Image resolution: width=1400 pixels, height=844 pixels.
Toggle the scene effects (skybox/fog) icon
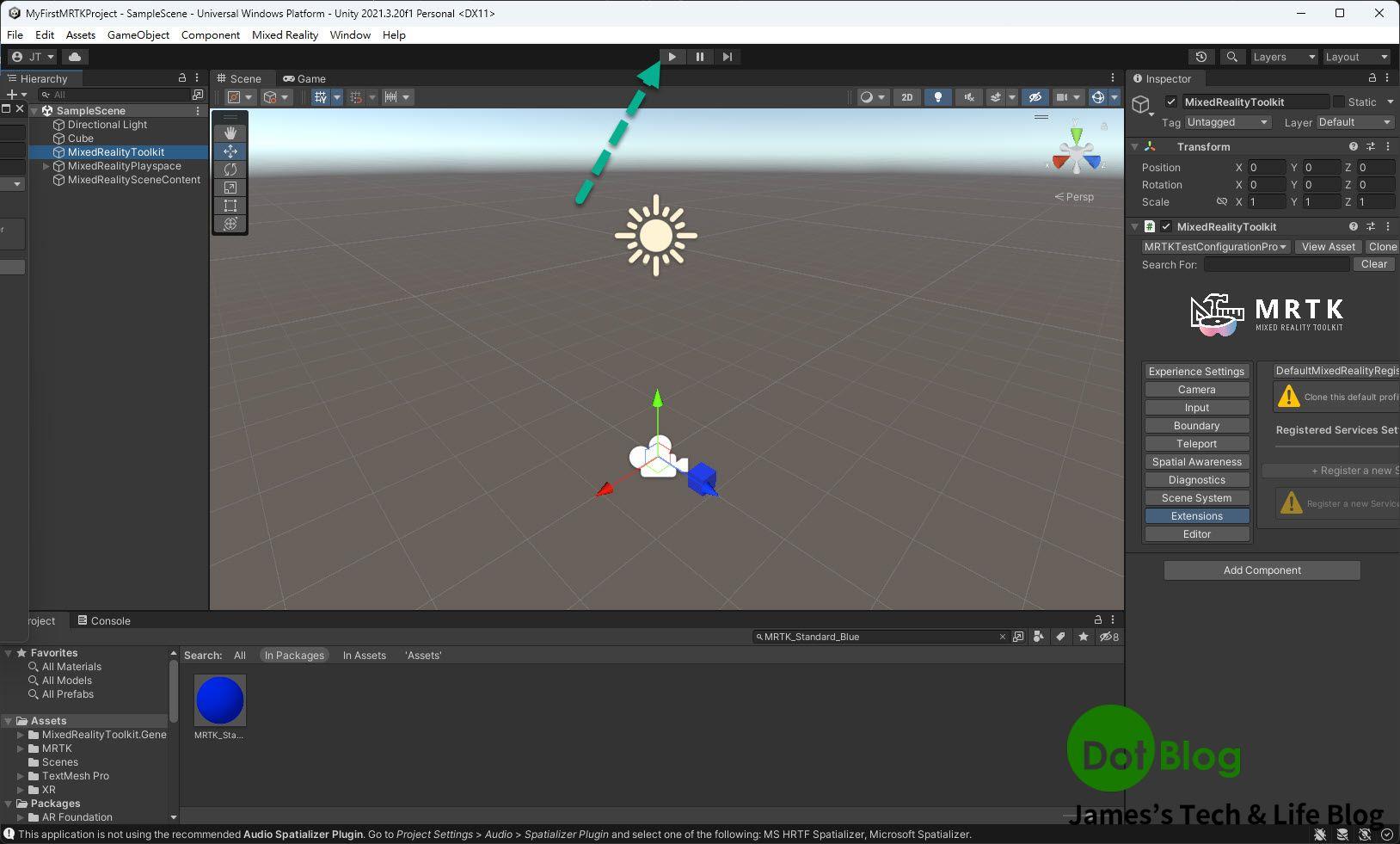tap(996, 97)
